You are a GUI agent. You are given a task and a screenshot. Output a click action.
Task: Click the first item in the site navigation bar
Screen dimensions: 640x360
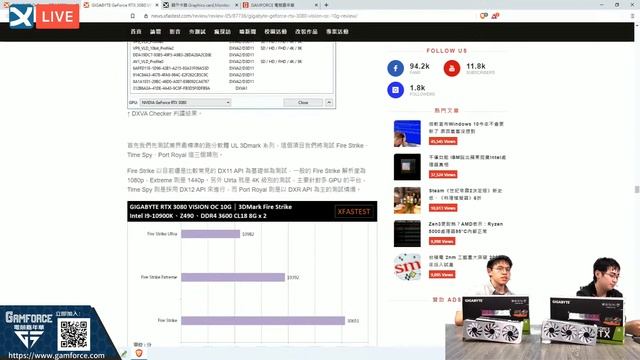[136, 31]
